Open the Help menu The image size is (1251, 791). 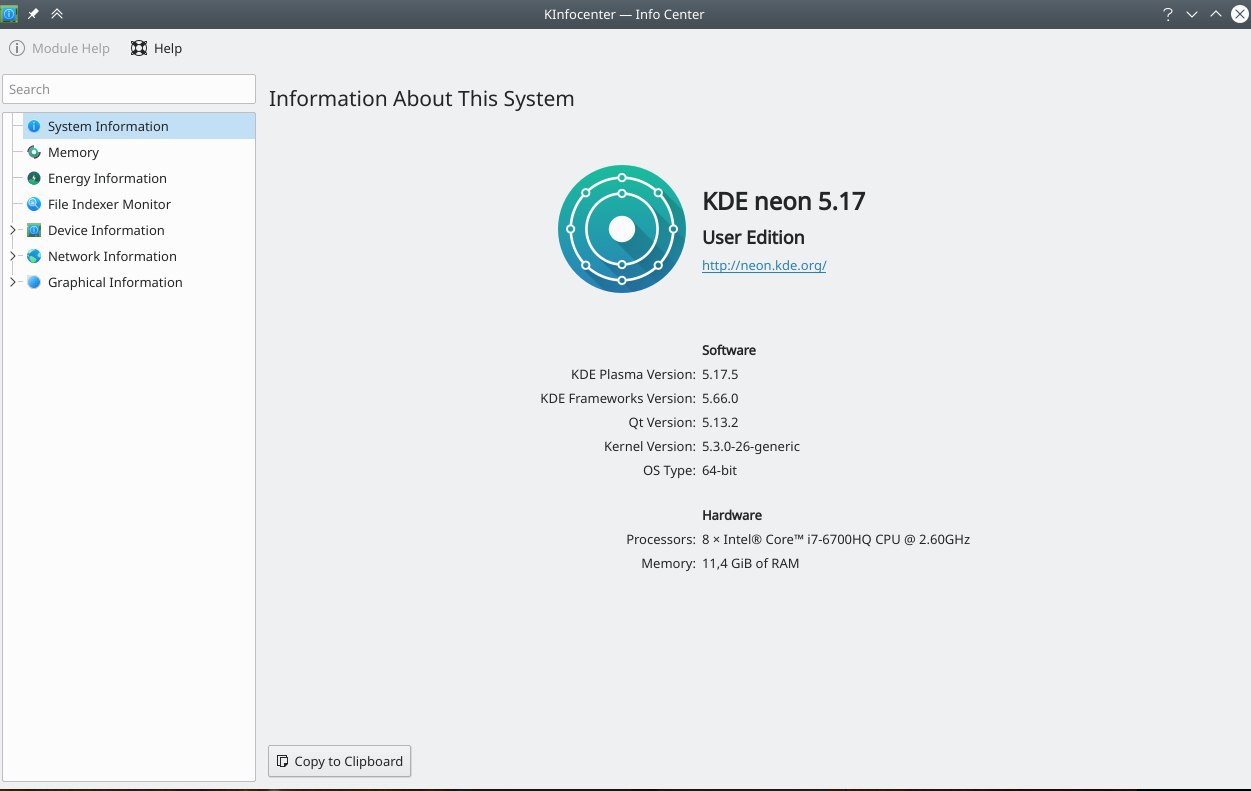pos(157,48)
